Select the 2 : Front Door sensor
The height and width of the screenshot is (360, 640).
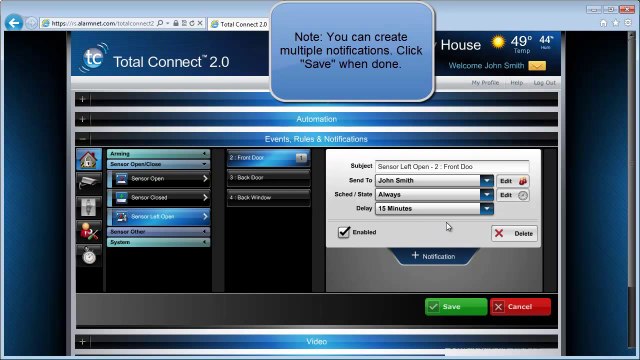(x=268, y=158)
